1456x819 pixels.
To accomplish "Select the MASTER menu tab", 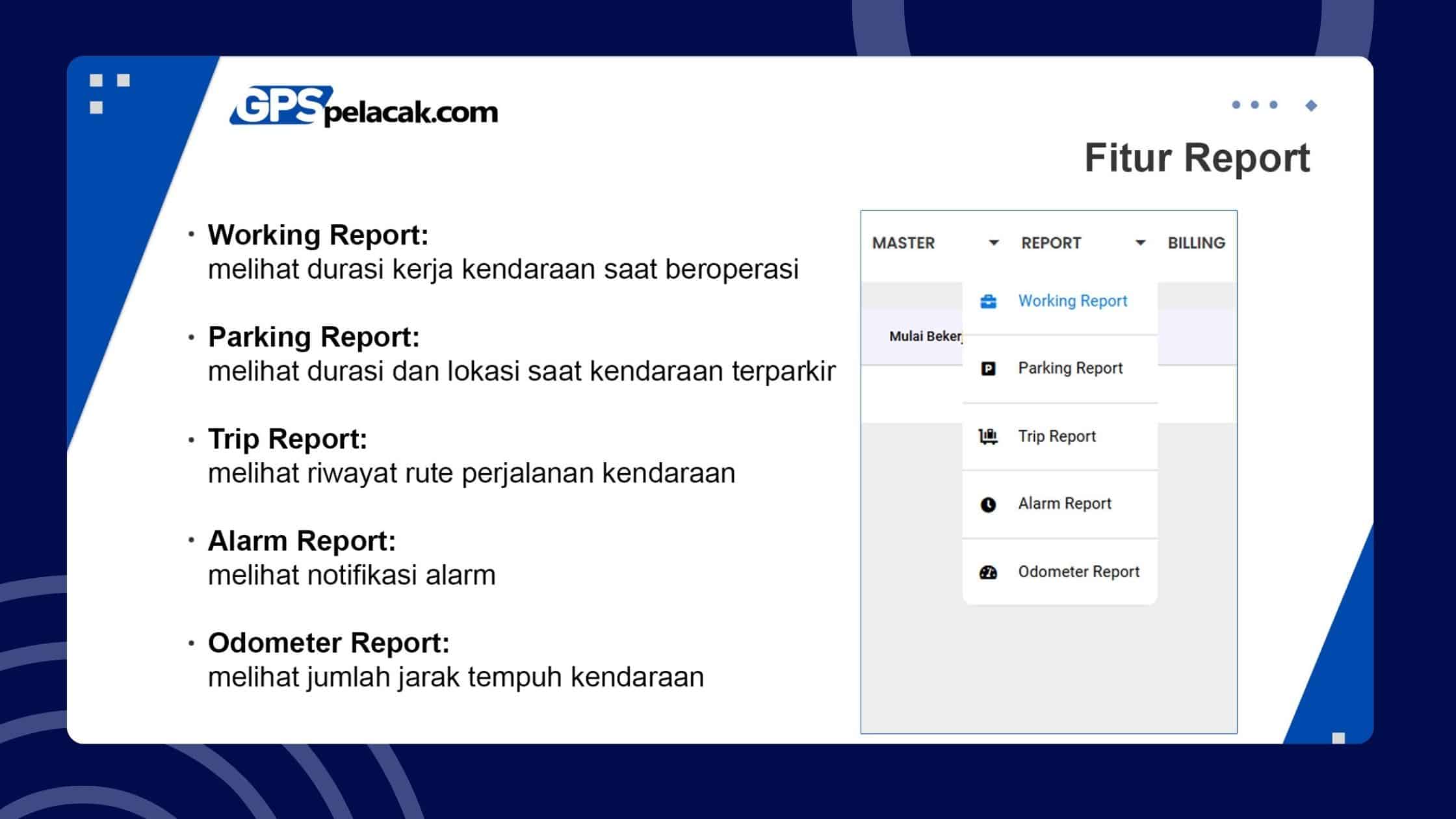I will pos(903,242).
